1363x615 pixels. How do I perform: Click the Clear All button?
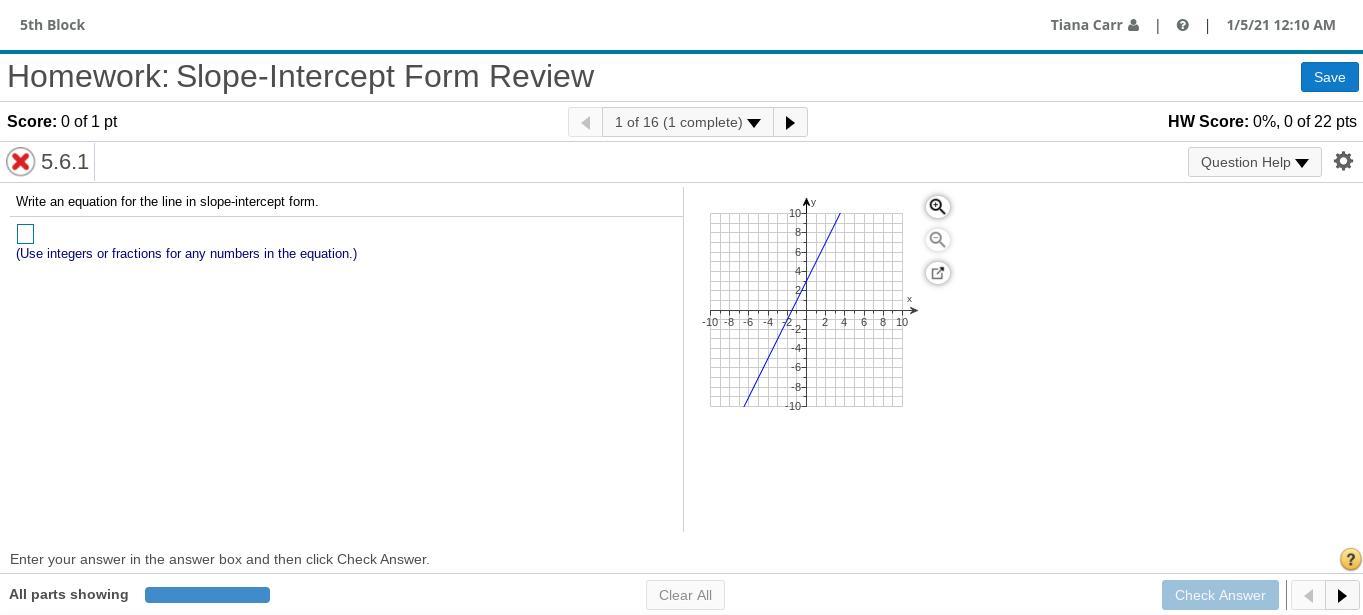(685, 595)
